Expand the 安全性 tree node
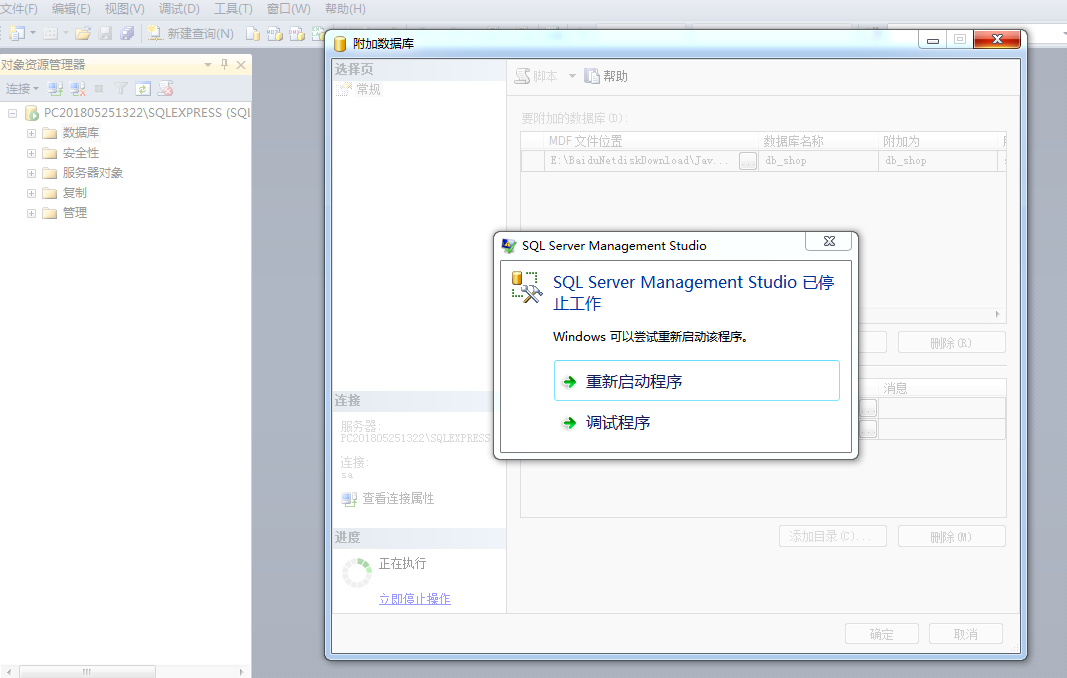Image resolution: width=1067 pixels, height=678 pixels. (x=31, y=153)
